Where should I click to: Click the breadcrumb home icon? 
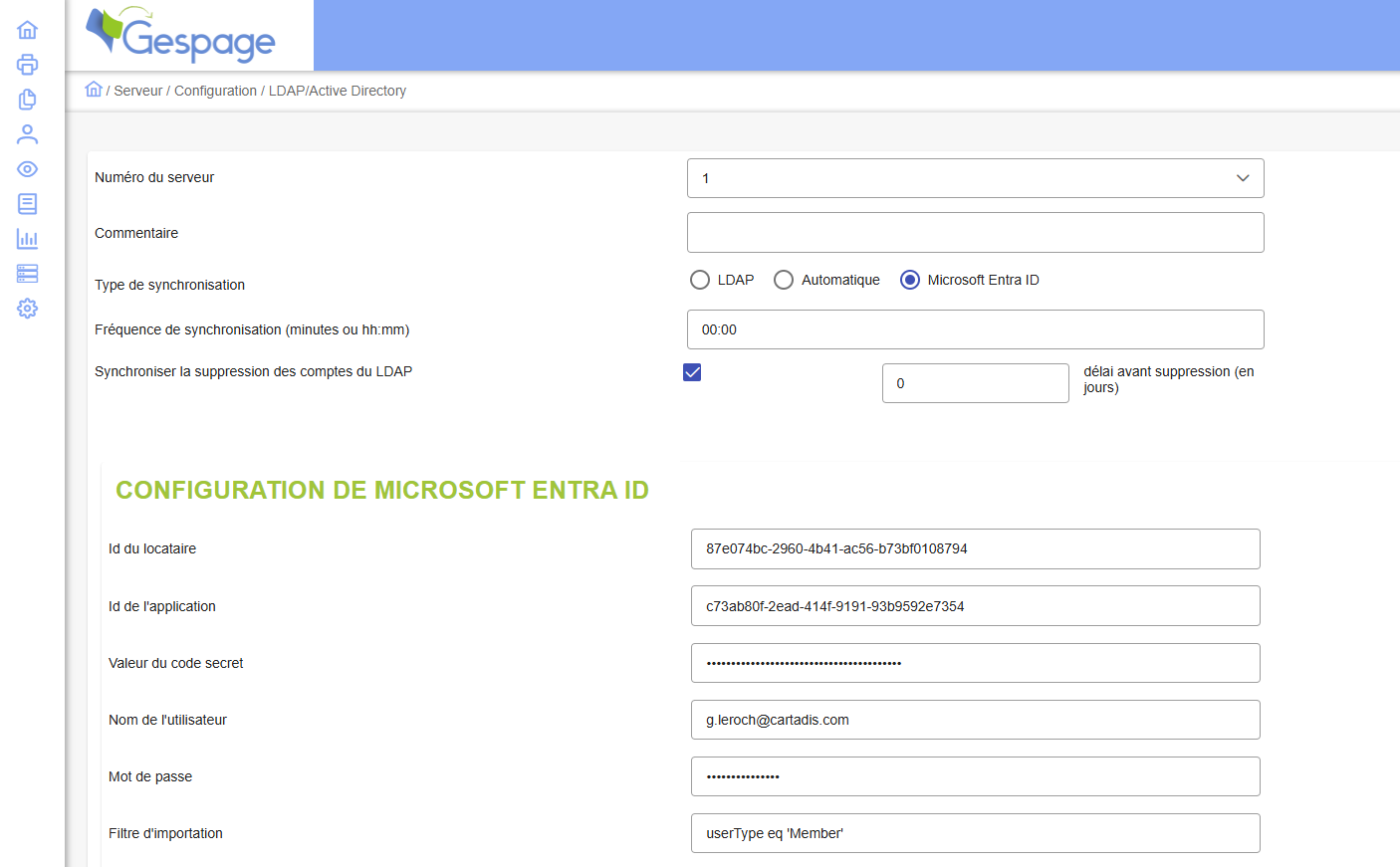[x=94, y=90]
